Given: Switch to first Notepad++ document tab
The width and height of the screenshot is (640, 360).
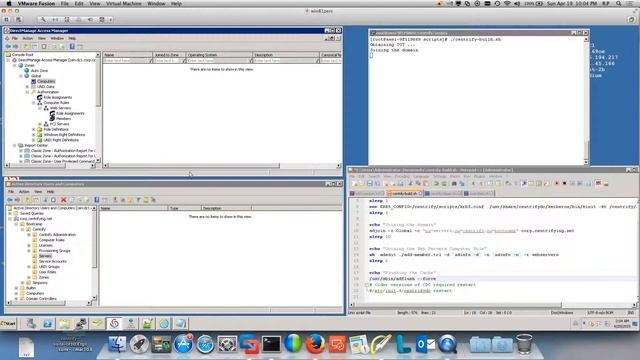Looking at the screenshot, I should pyautogui.click(x=367, y=193).
